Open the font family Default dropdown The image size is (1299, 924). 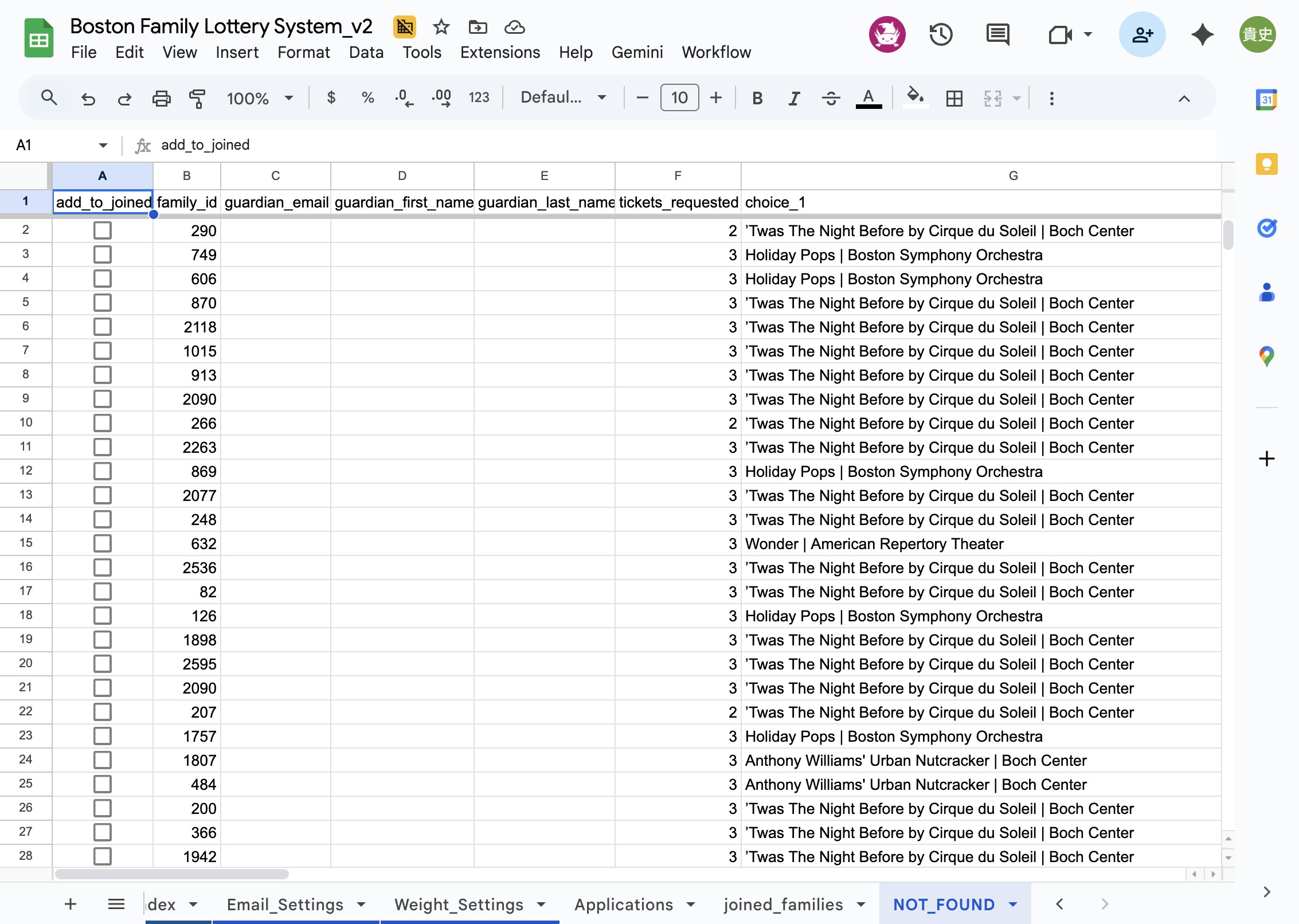(563, 97)
